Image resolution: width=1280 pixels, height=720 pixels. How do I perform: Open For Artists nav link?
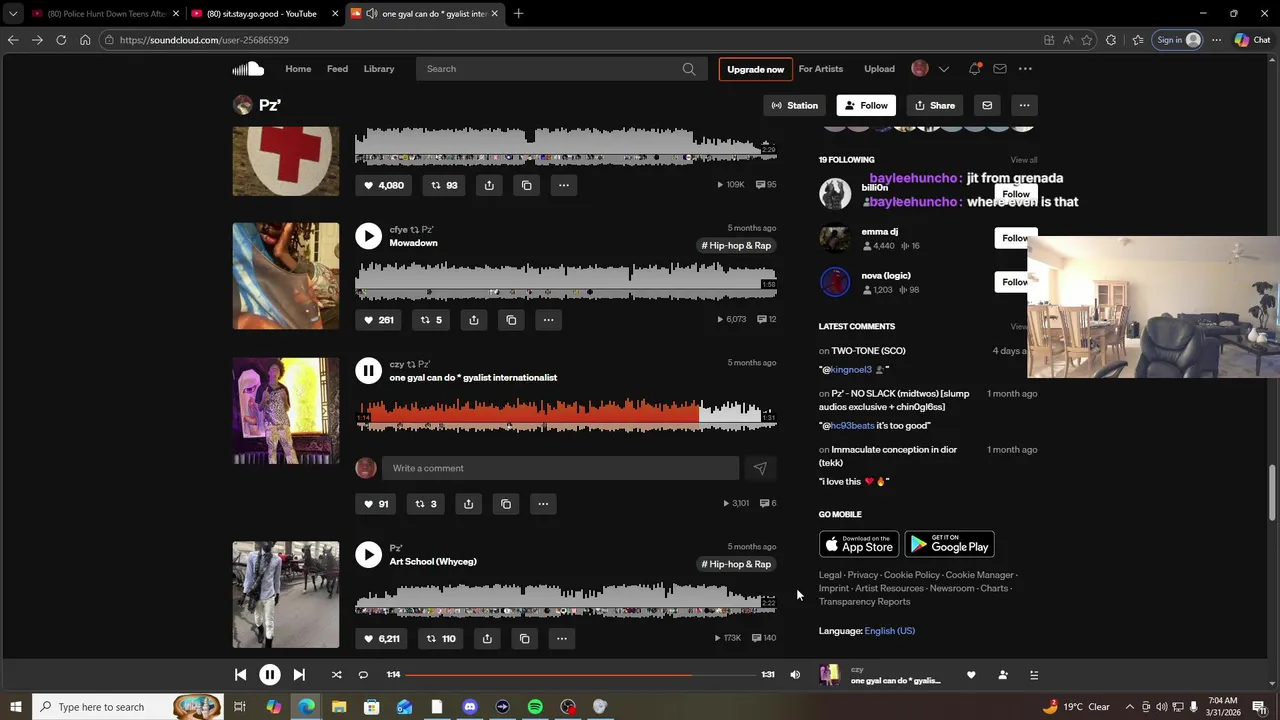pyautogui.click(x=821, y=69)
